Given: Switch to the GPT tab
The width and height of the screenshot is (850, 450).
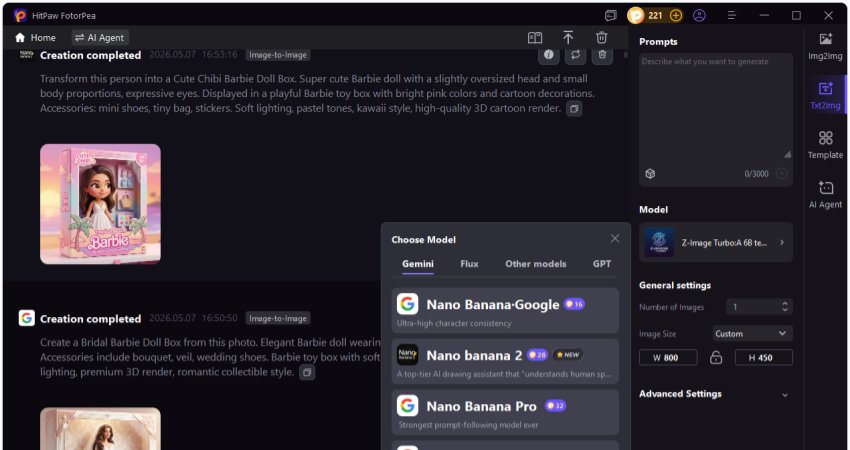Looking at the screenshot, I should [602, 264].
